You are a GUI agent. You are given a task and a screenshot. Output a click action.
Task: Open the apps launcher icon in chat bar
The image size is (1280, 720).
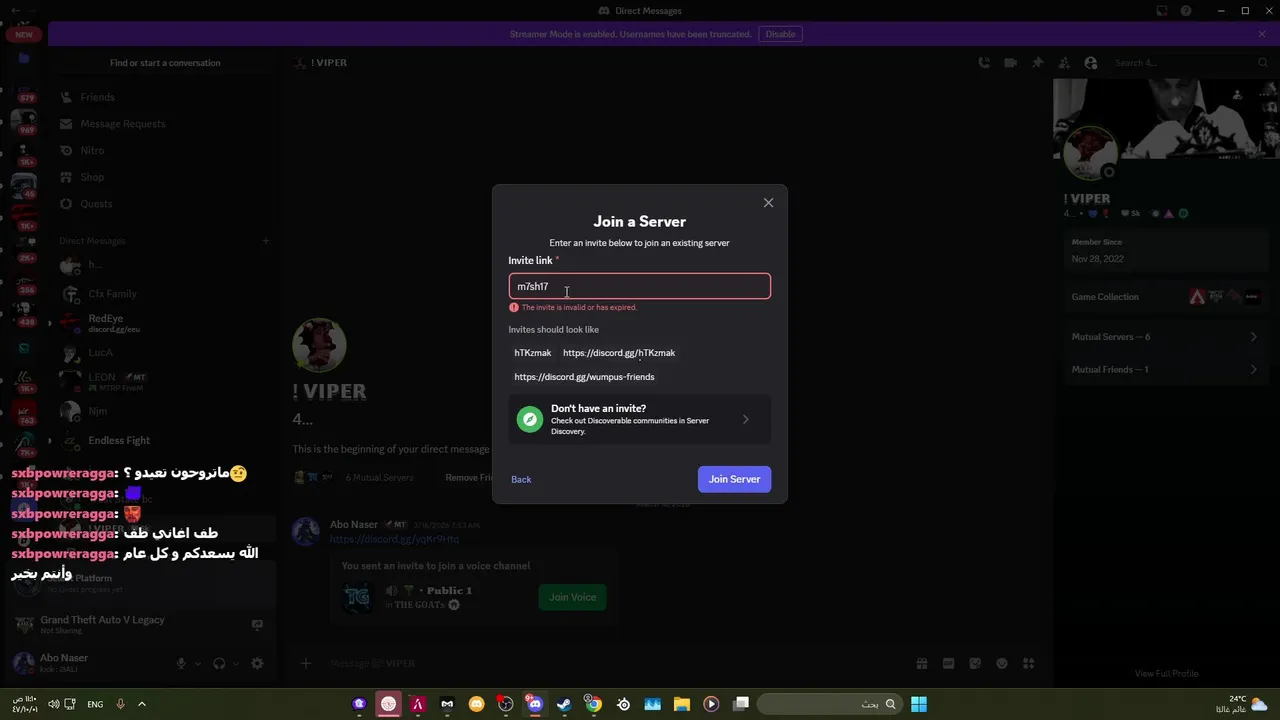tap(1028, 663)
